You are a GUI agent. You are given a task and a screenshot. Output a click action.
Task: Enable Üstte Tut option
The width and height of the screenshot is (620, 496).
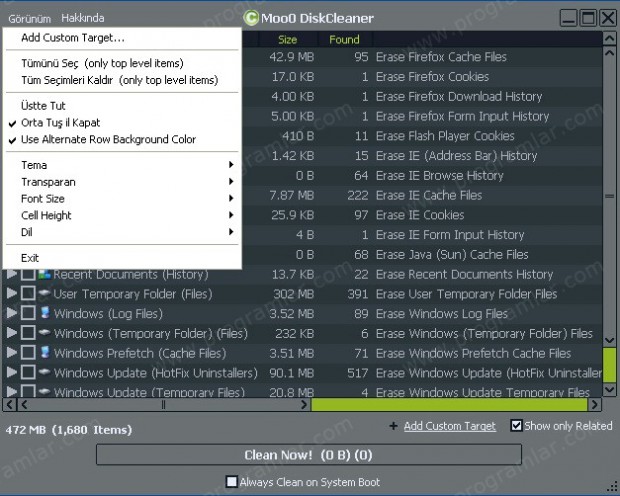click(x=122, y=106)
